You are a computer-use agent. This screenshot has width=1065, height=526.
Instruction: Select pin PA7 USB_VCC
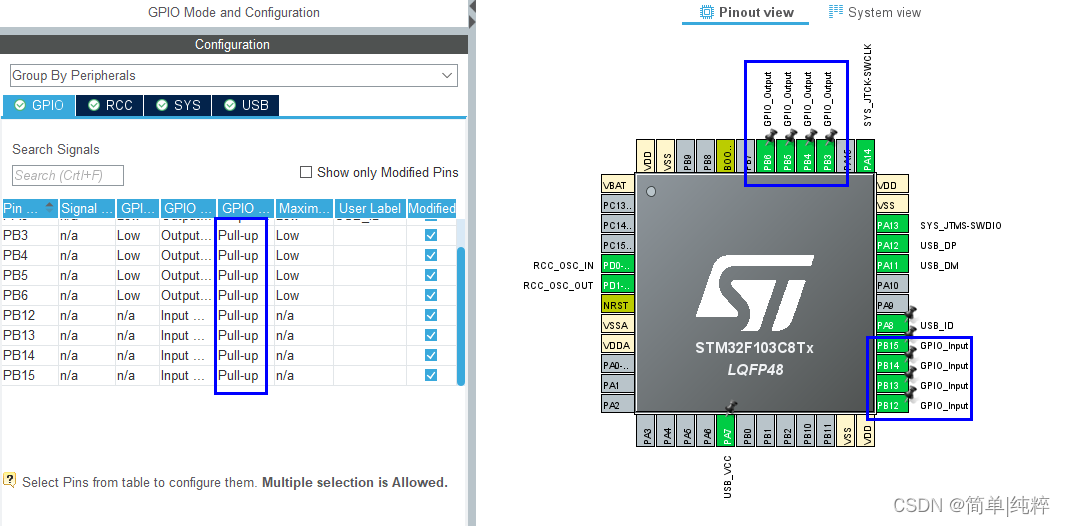(725, 431)
